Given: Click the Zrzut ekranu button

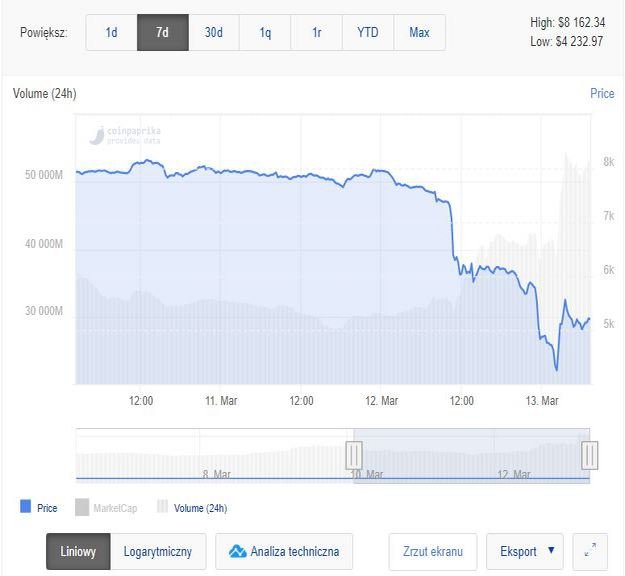Looking at the screenshot, I should pyautogui.click(x=433, y=551).
